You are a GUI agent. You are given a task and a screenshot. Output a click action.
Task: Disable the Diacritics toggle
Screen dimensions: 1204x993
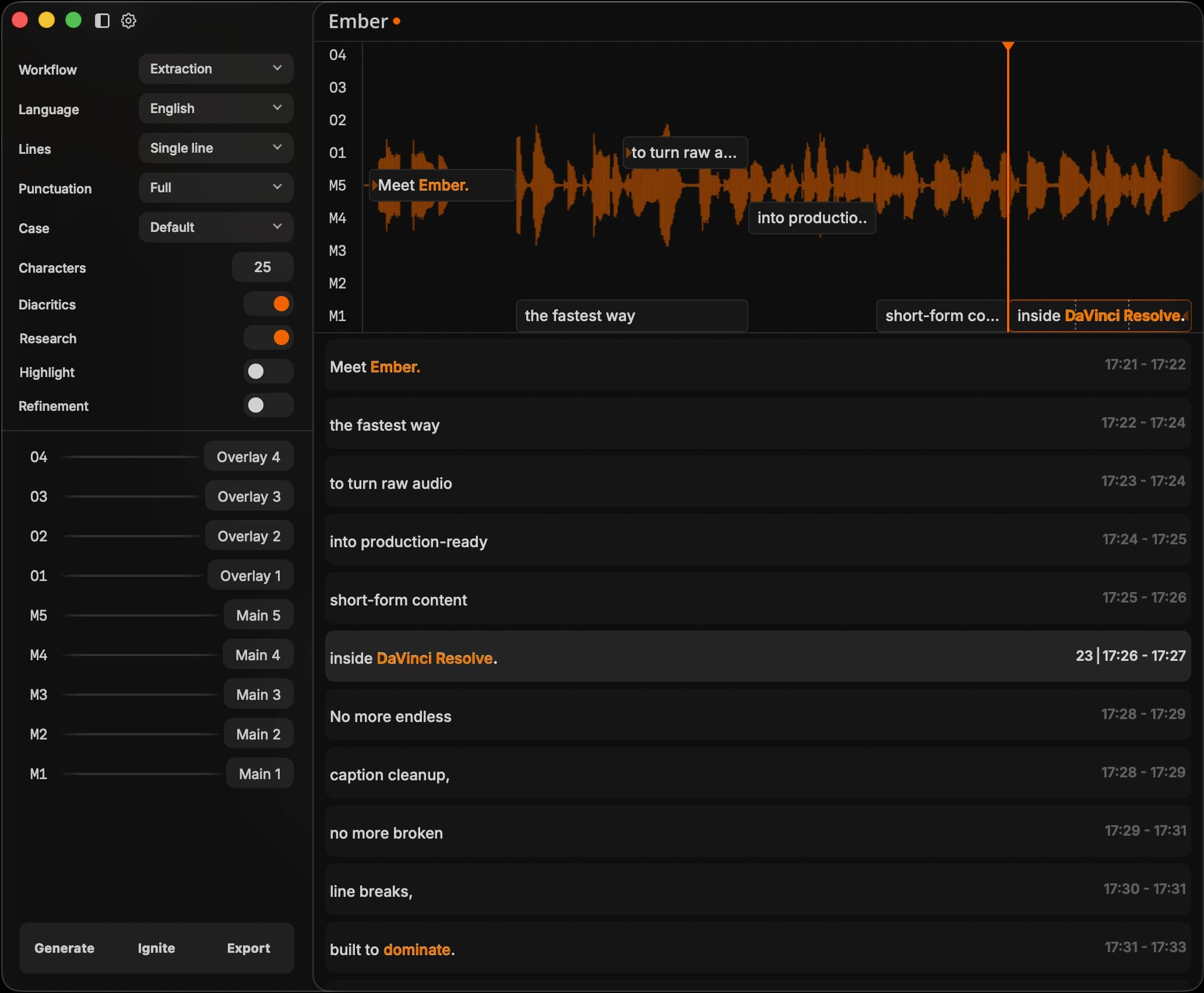click(268, 304)
